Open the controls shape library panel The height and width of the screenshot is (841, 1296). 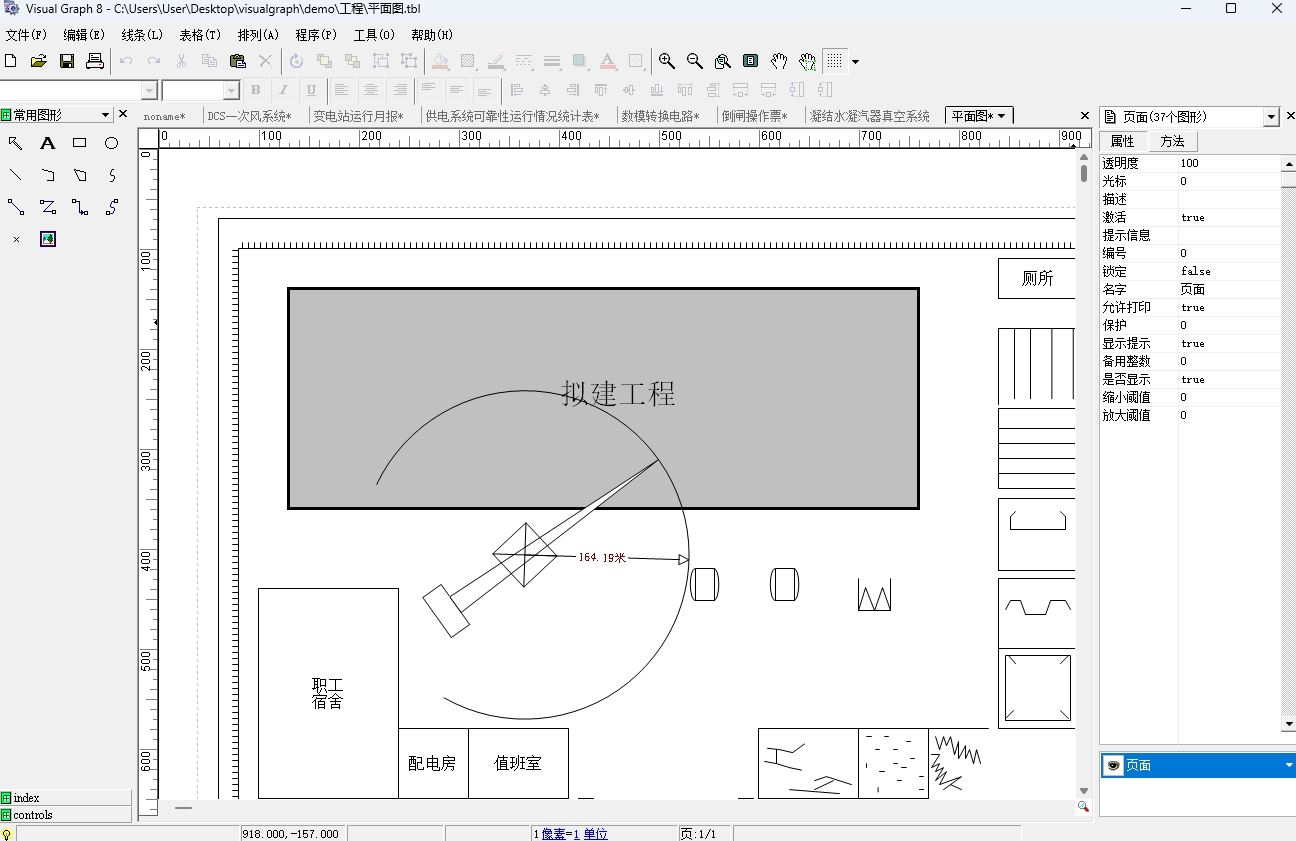pos(66,815)
